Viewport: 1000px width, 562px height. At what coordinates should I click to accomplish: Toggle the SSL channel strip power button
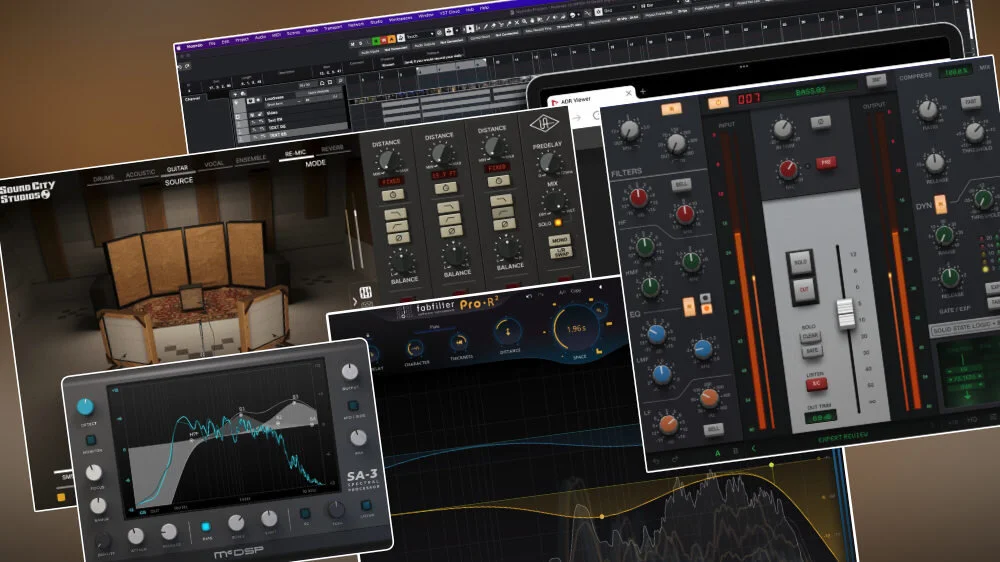[718, 102]
